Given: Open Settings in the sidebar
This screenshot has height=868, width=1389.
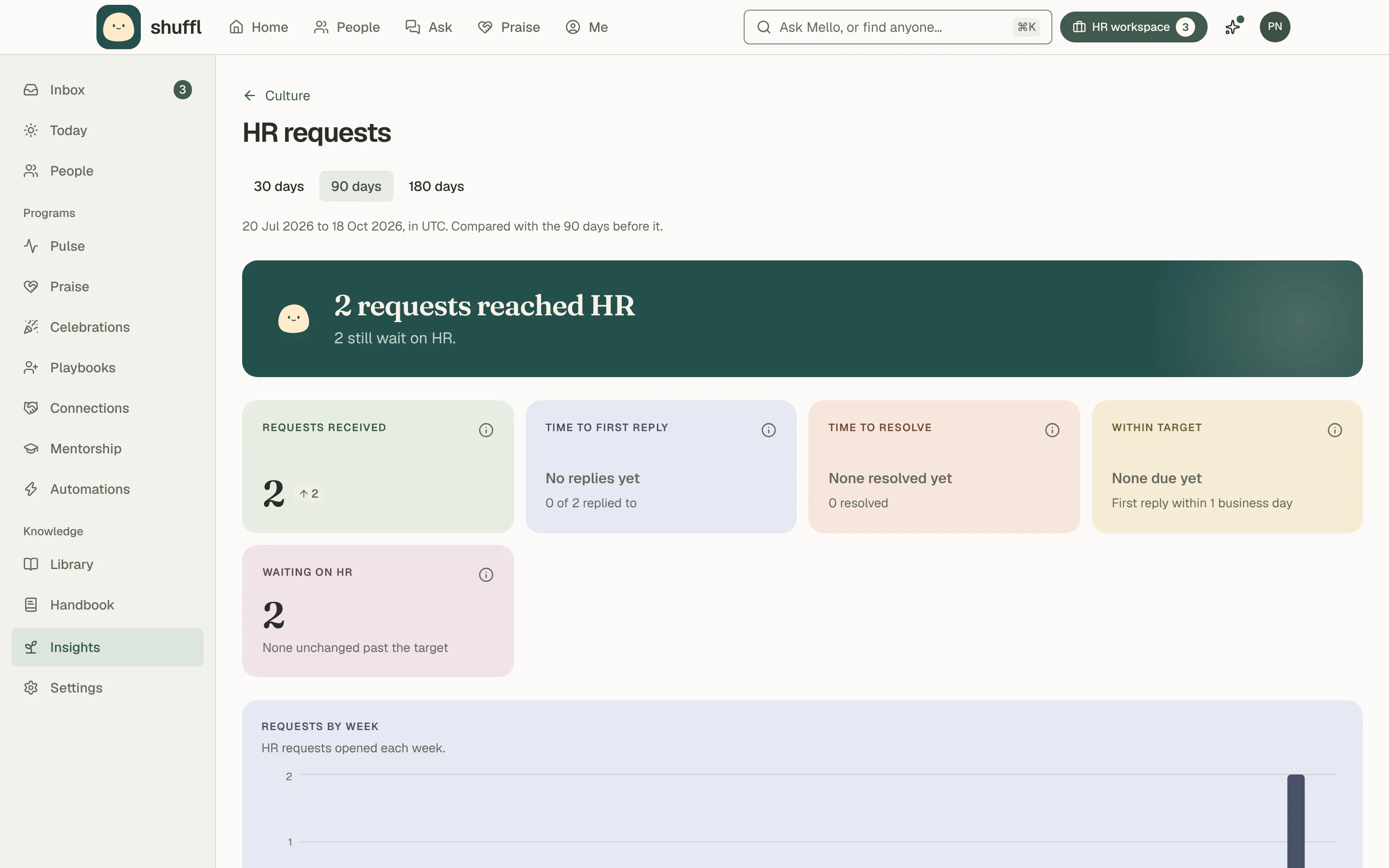Looking at the screenshot, I should tap(108, 687).
